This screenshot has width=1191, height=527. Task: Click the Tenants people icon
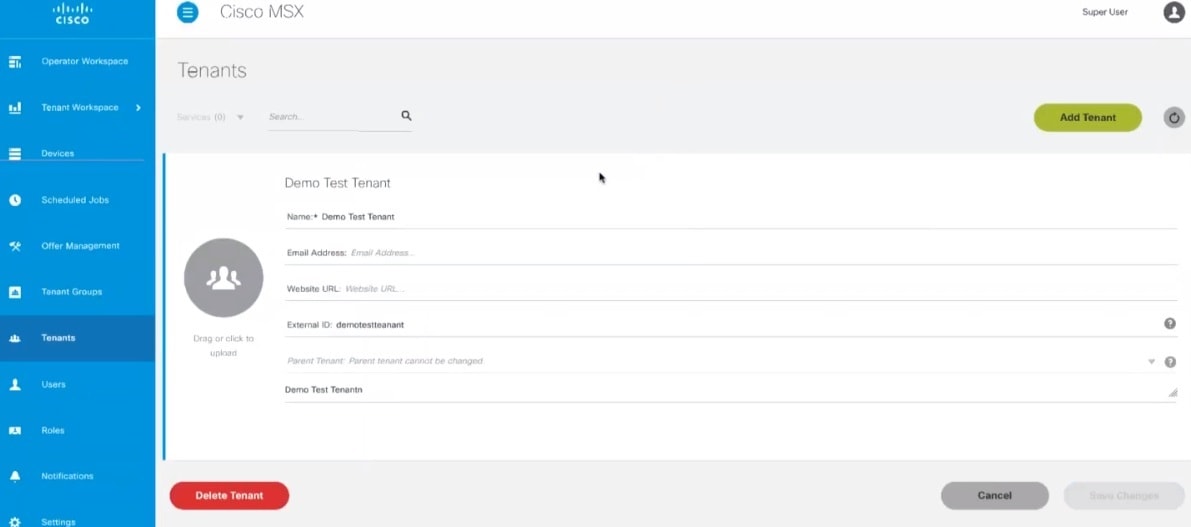(14, 339)
